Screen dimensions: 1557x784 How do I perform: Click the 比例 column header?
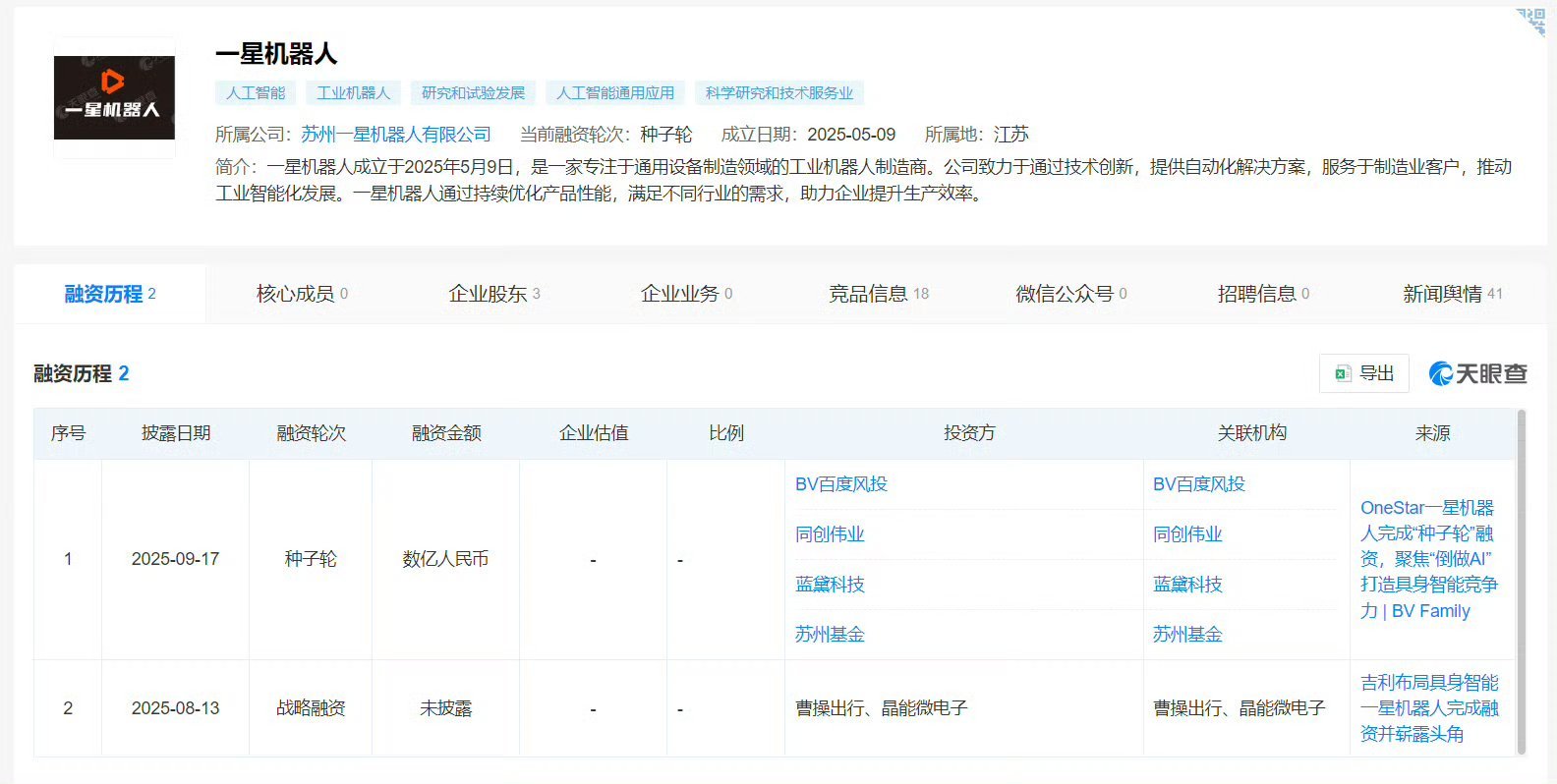click(726, 433)
